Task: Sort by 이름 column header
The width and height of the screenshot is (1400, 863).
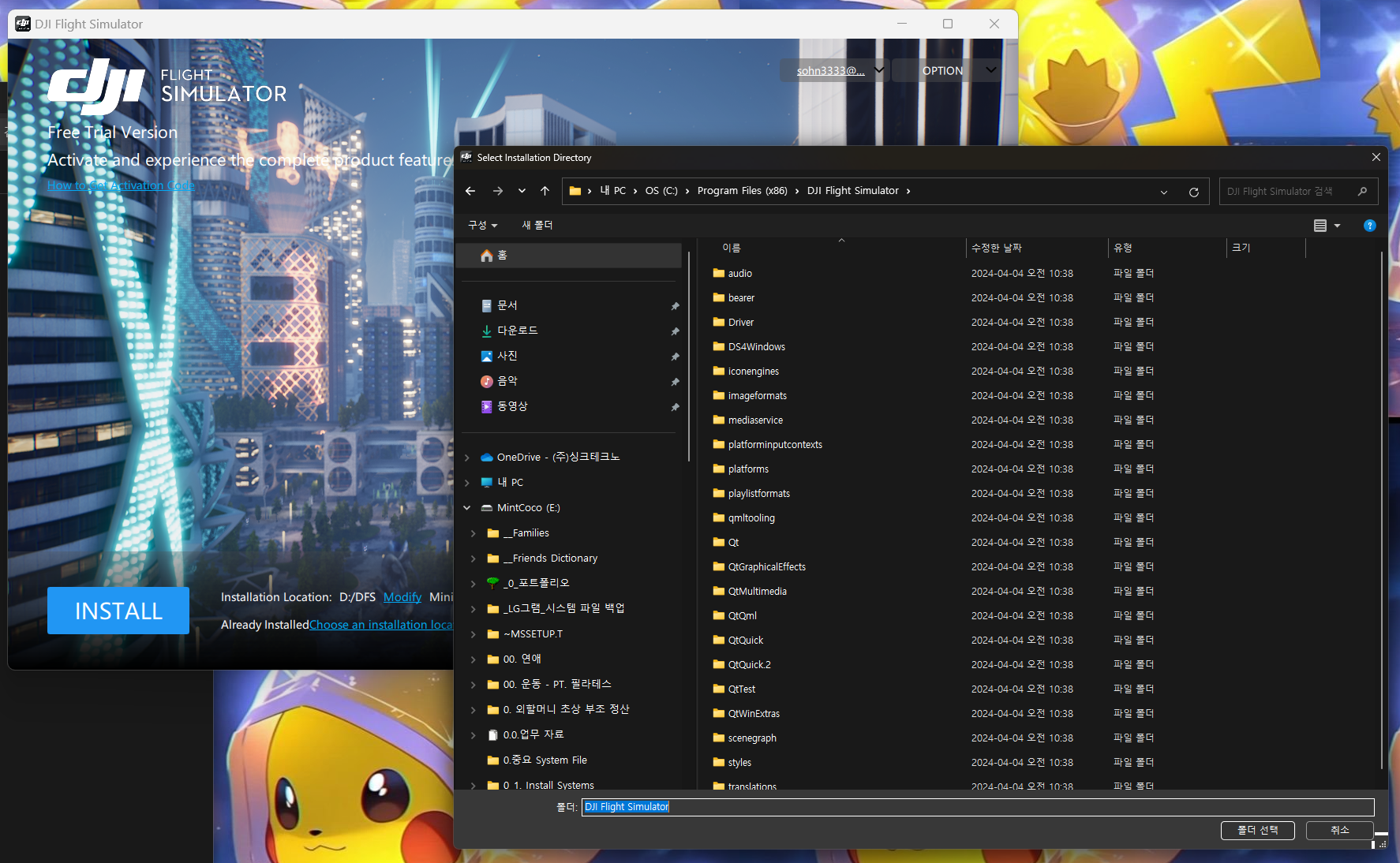Action: (x=732, y=248)
